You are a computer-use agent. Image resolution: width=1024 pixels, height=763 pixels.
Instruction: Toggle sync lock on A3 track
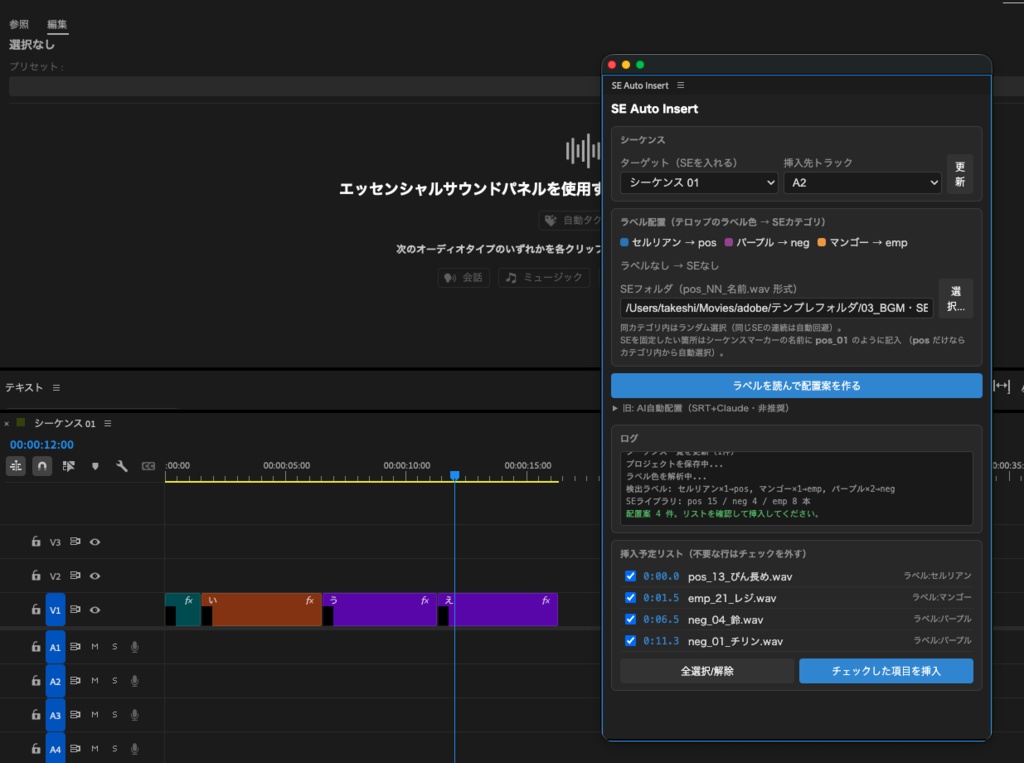tap(75, 715)
